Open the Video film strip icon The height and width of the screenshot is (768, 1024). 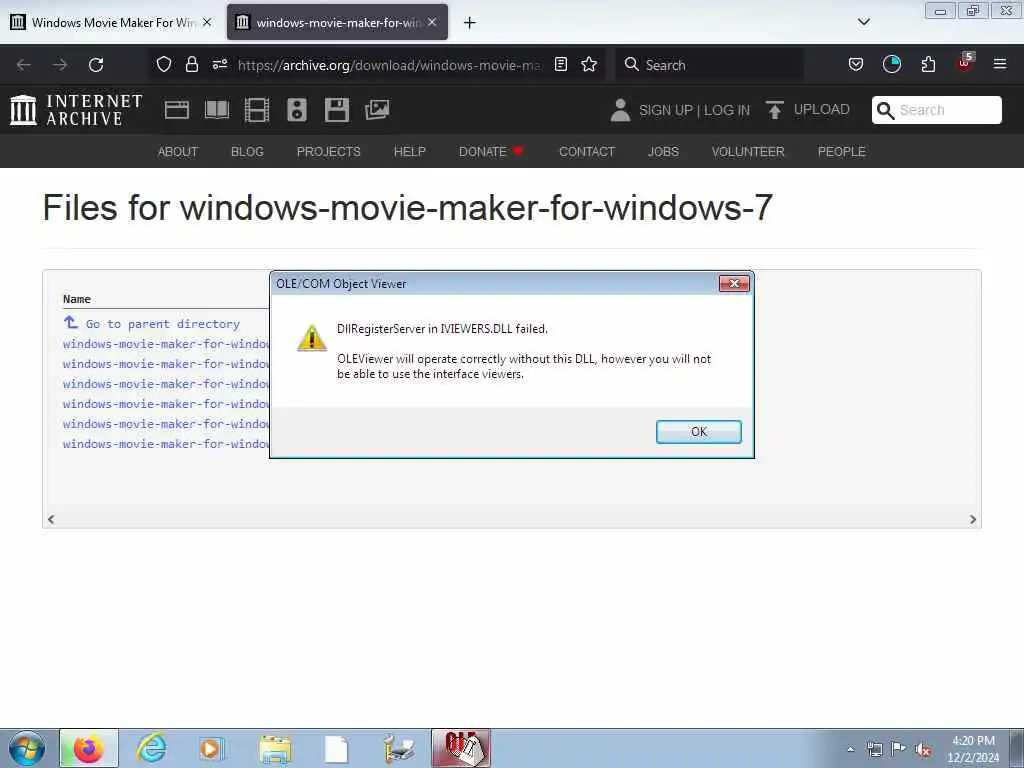tap(257, 110)
